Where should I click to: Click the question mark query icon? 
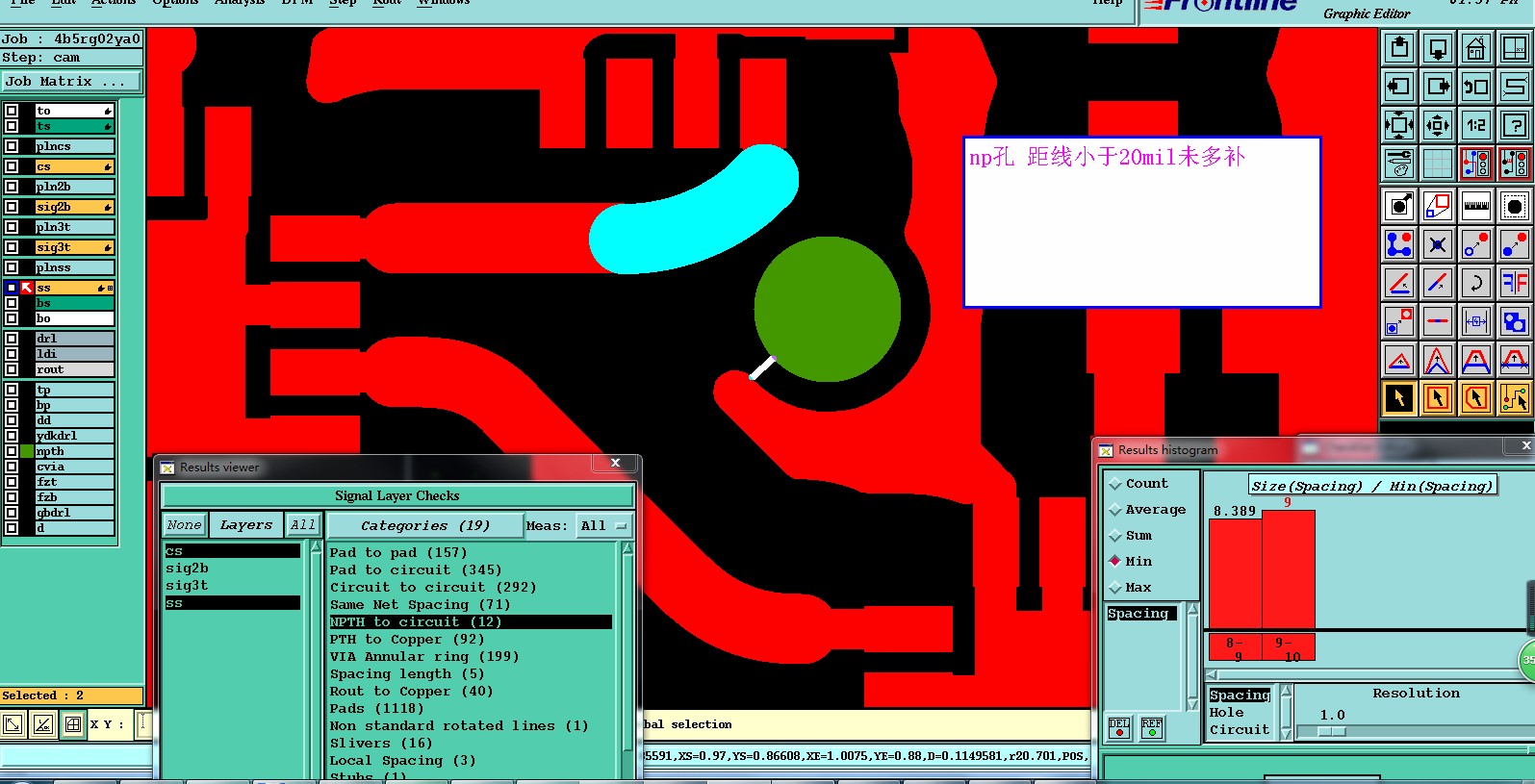click(x=1515, y=125)
